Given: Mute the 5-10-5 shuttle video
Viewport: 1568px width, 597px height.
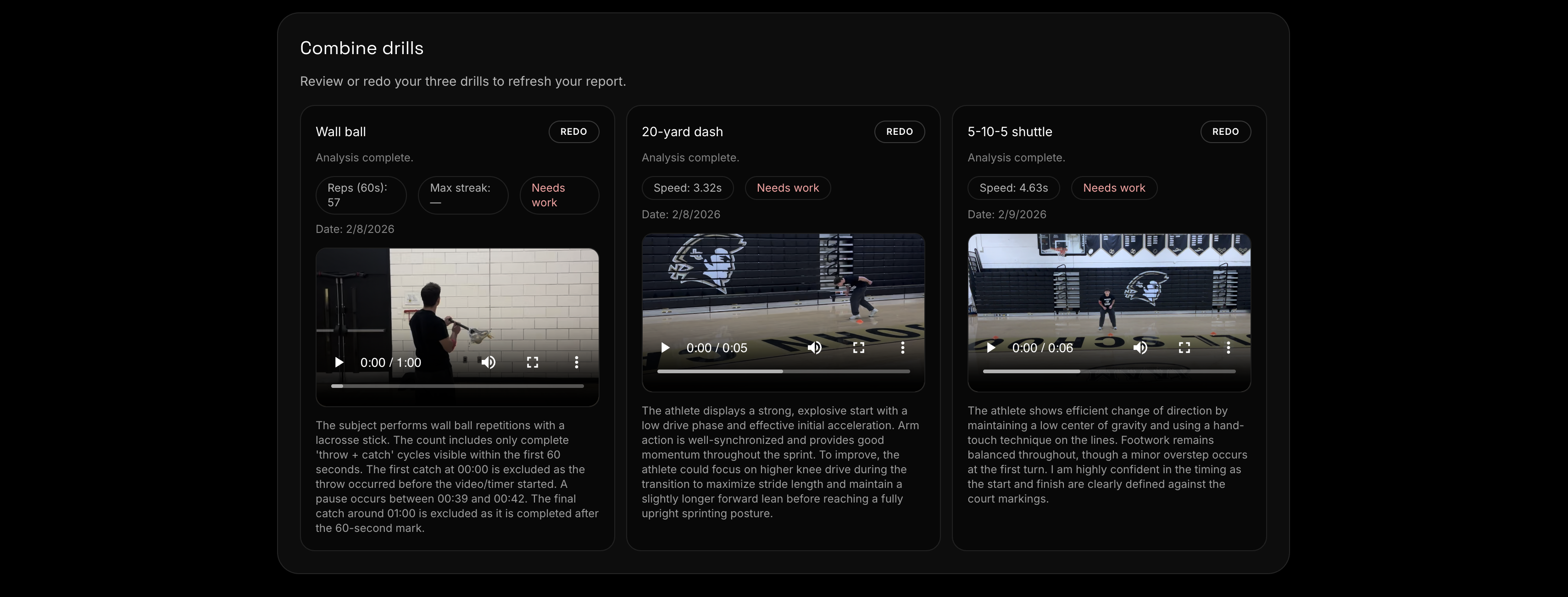Looking at the screenshot, I should coord(1140,348).
